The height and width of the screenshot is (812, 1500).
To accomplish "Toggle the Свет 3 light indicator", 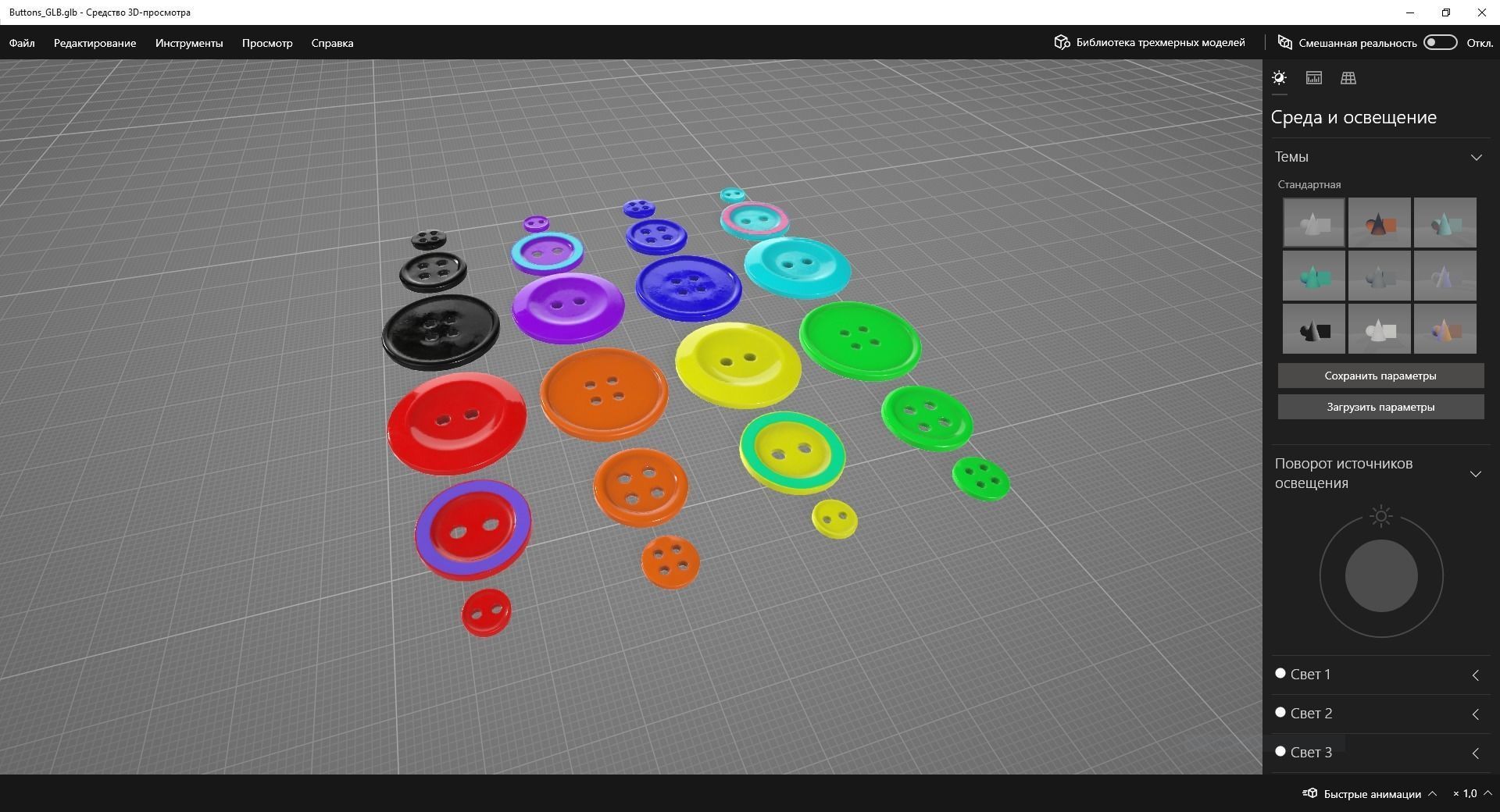I will (1280, 751).
